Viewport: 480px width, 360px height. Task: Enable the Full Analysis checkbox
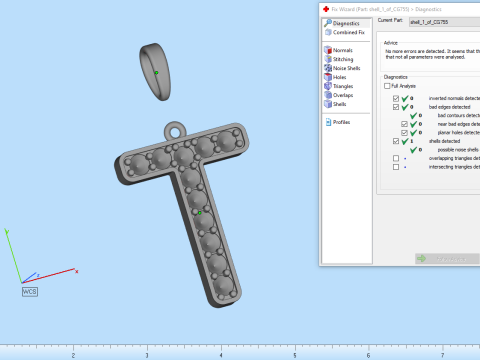click(387, 86)
